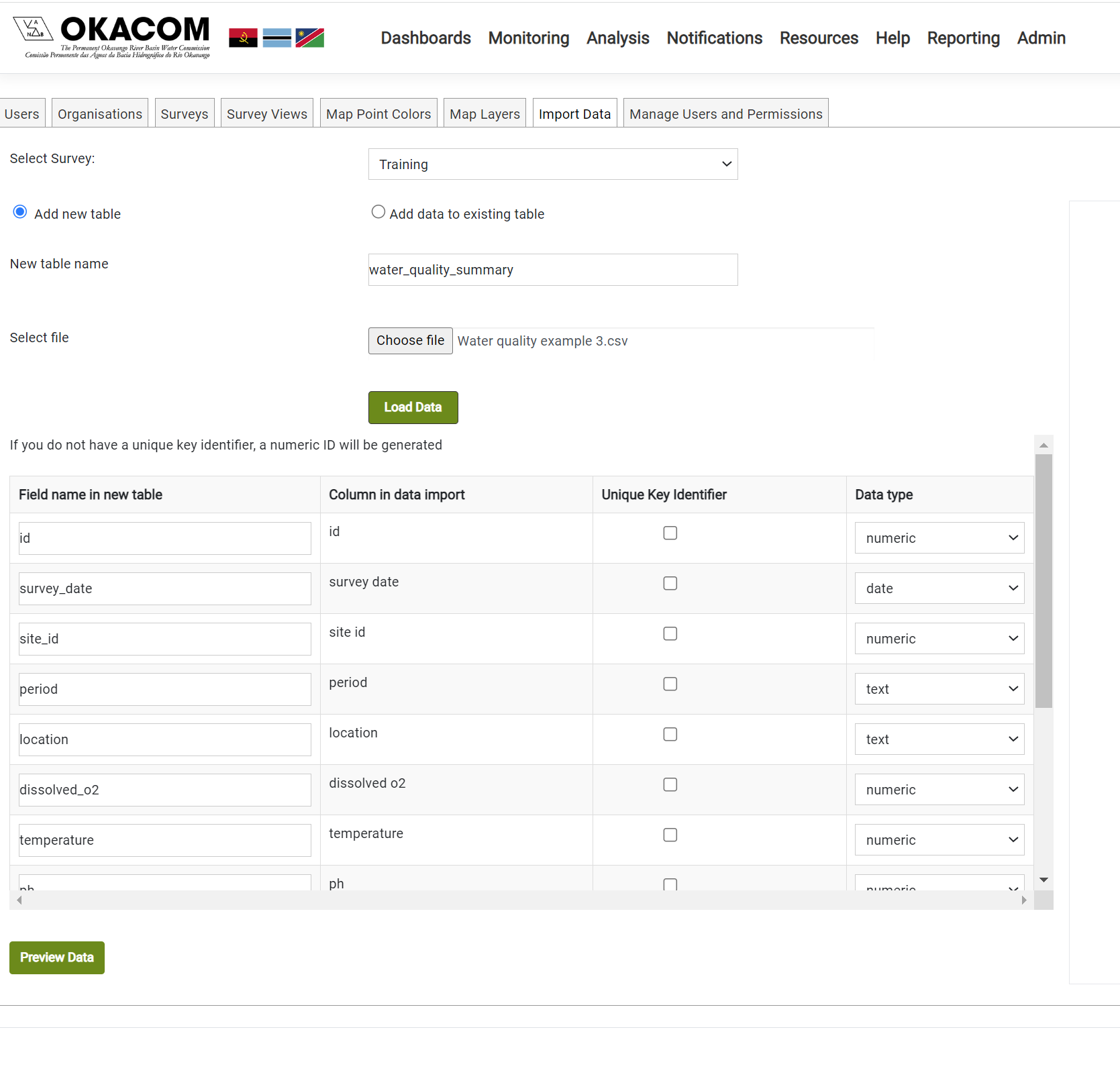1120x1091 pixels.
Task: Open the Help menu
Action: (x=893, y=38)
